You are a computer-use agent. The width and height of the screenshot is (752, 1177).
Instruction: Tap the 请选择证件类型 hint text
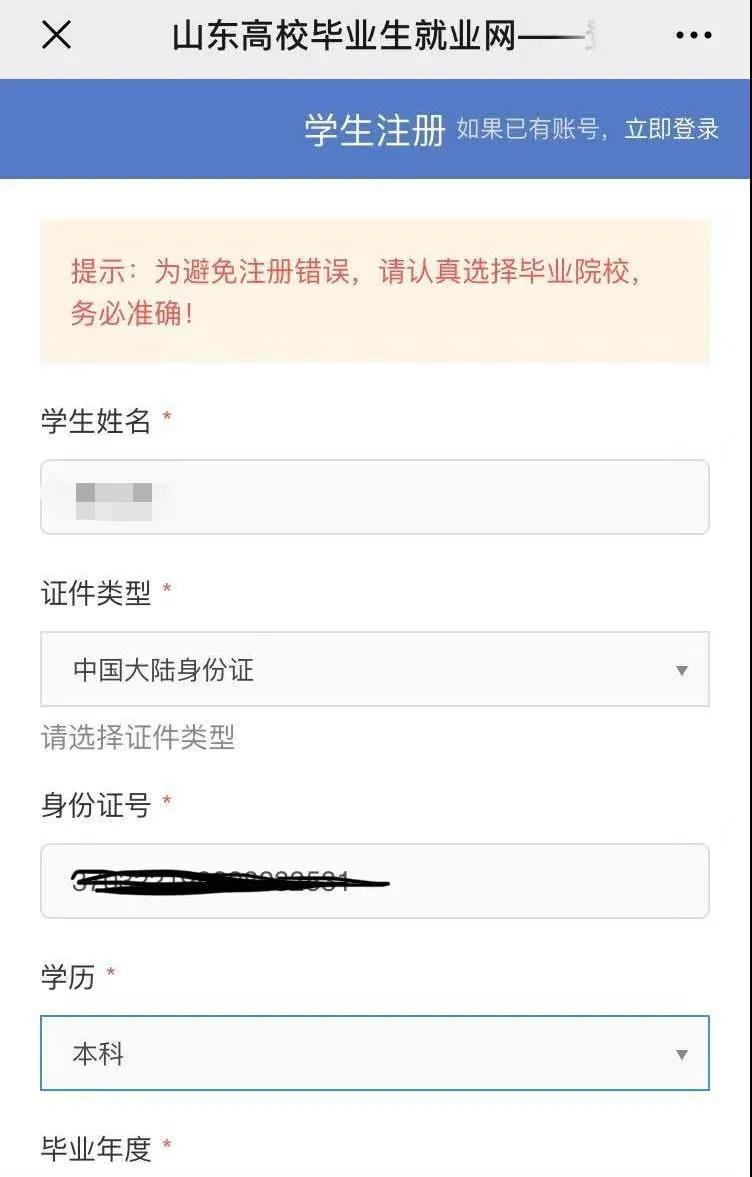coord(138,738)
